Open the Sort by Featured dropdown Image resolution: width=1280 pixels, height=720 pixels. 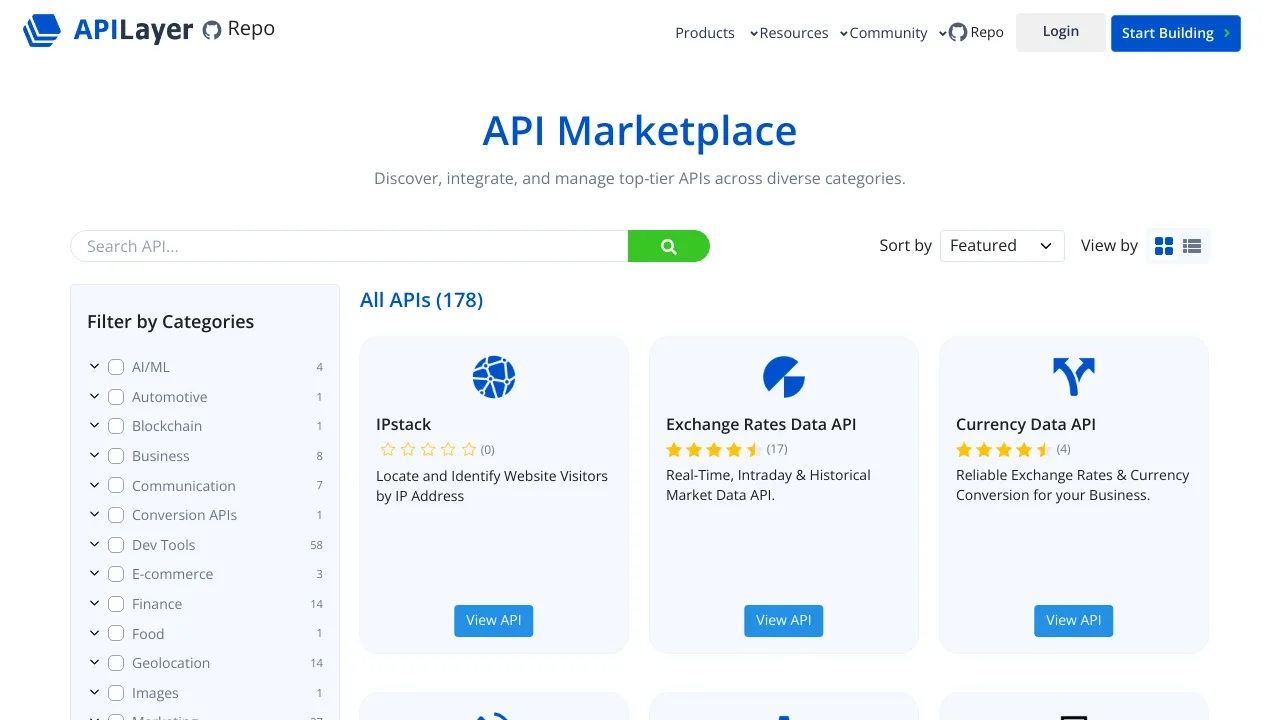[1002, 246]
